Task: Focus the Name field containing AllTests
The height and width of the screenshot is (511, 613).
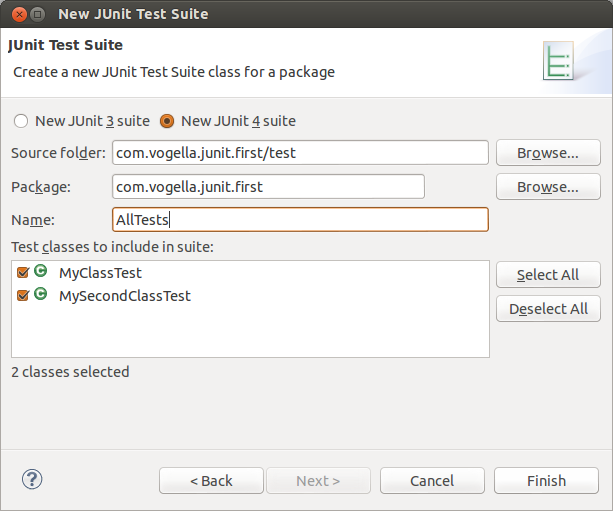Action: (300, 219)
